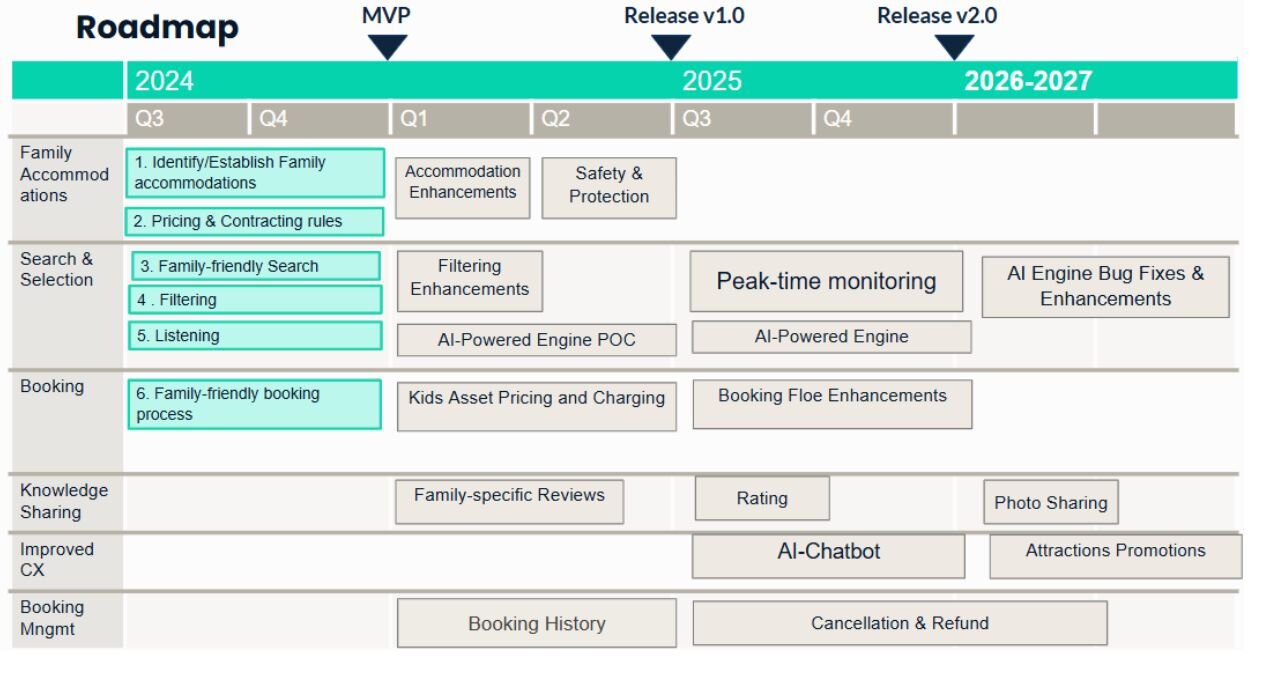This screenshot has width=1276, height=684.
Task: Click the Release v2.0 triangle marker
Action: coord(954,46)
